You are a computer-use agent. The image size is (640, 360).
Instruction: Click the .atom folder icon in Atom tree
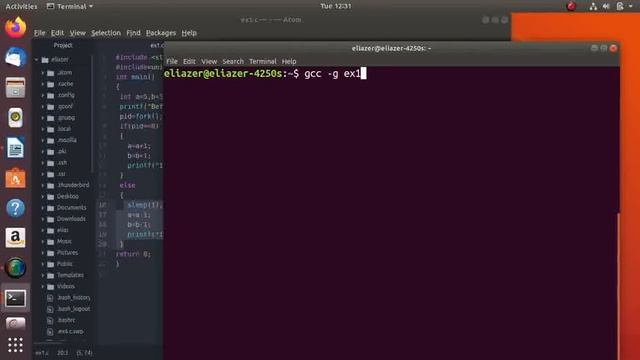51,73
